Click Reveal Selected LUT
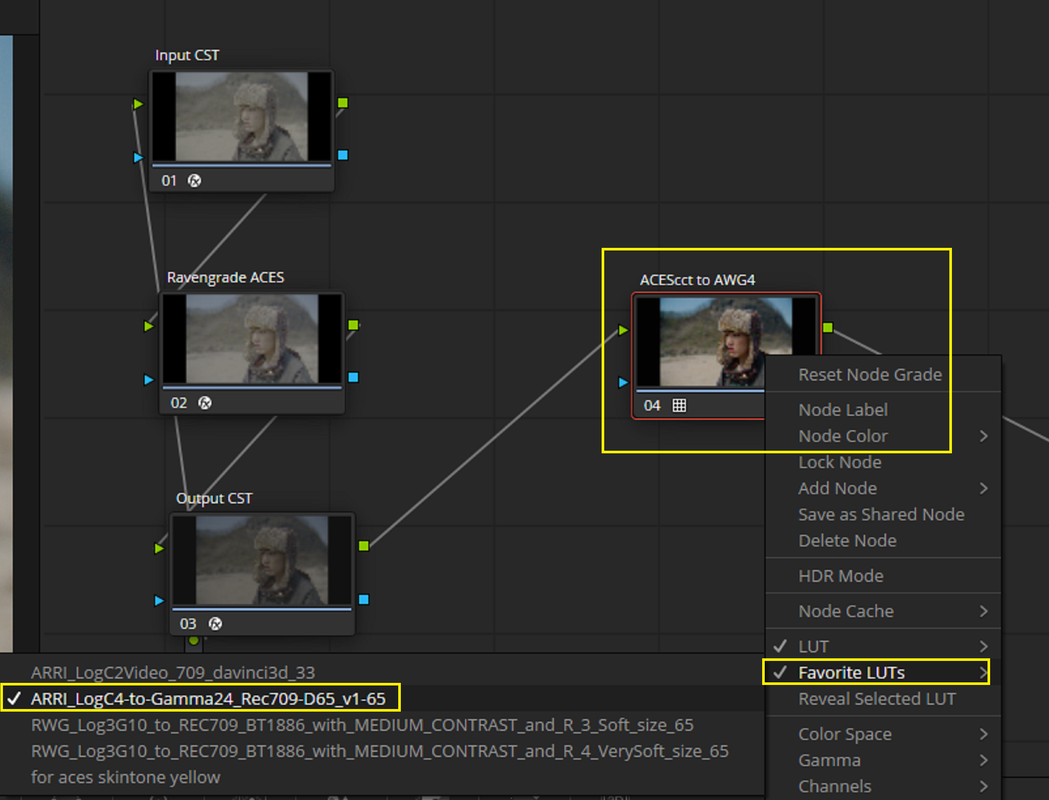The width and height of the screenshot is (1049, 800). 883,699
